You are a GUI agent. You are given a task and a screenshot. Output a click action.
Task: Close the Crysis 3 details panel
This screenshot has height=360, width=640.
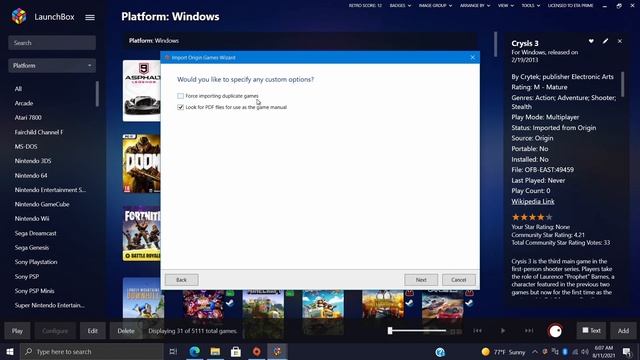(620, 41)
